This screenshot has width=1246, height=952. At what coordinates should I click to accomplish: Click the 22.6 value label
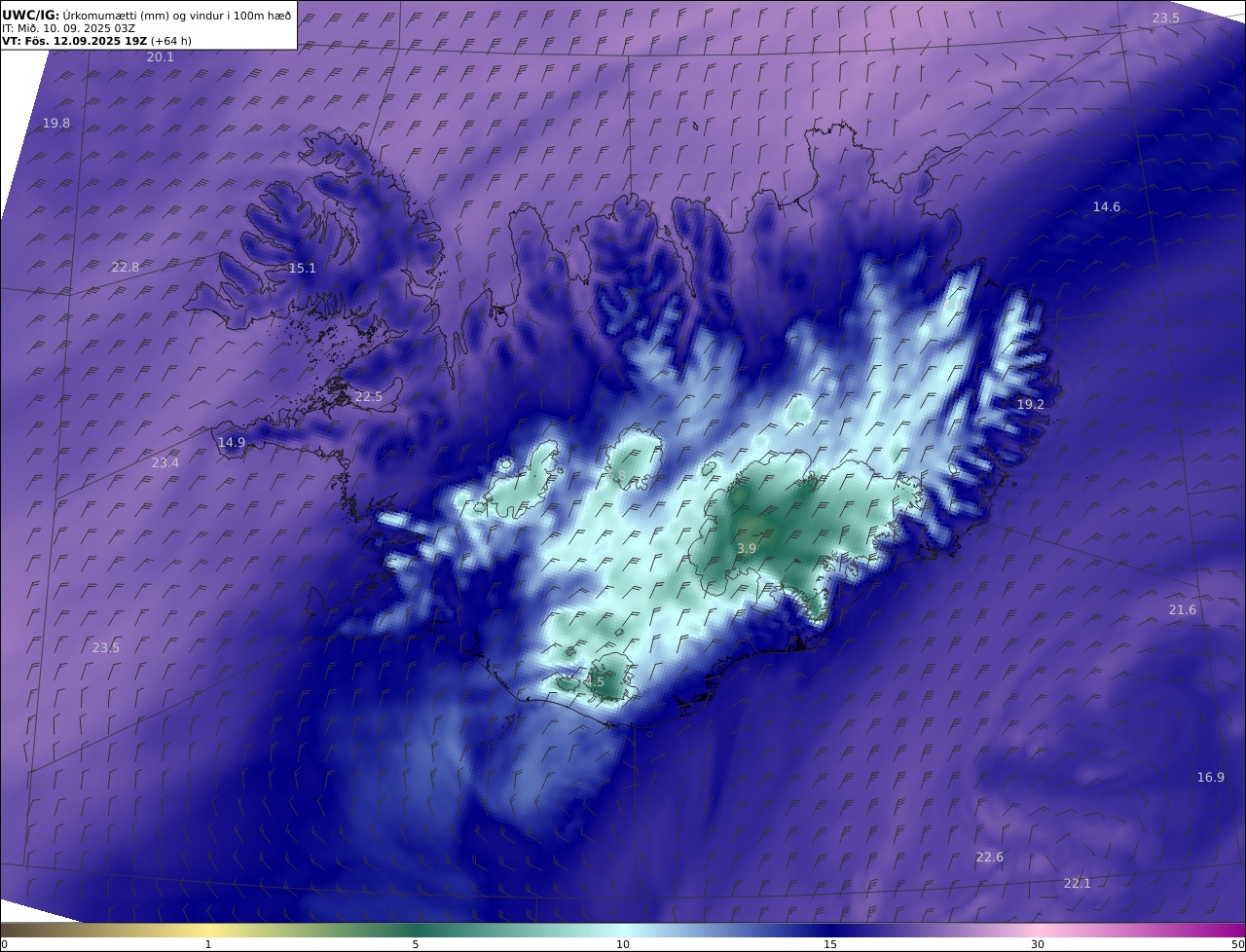pyautogui.click(x=990, y=858)
